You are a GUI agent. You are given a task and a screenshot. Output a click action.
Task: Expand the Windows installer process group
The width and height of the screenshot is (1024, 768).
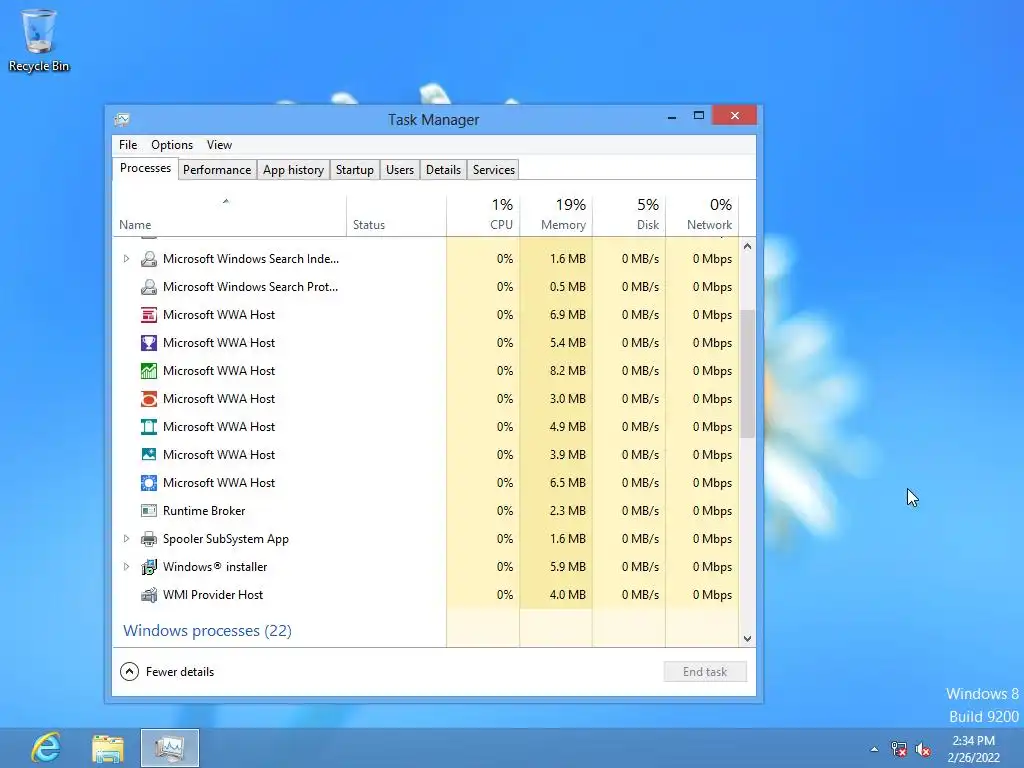pyautogui.click(x=126, y=567)
